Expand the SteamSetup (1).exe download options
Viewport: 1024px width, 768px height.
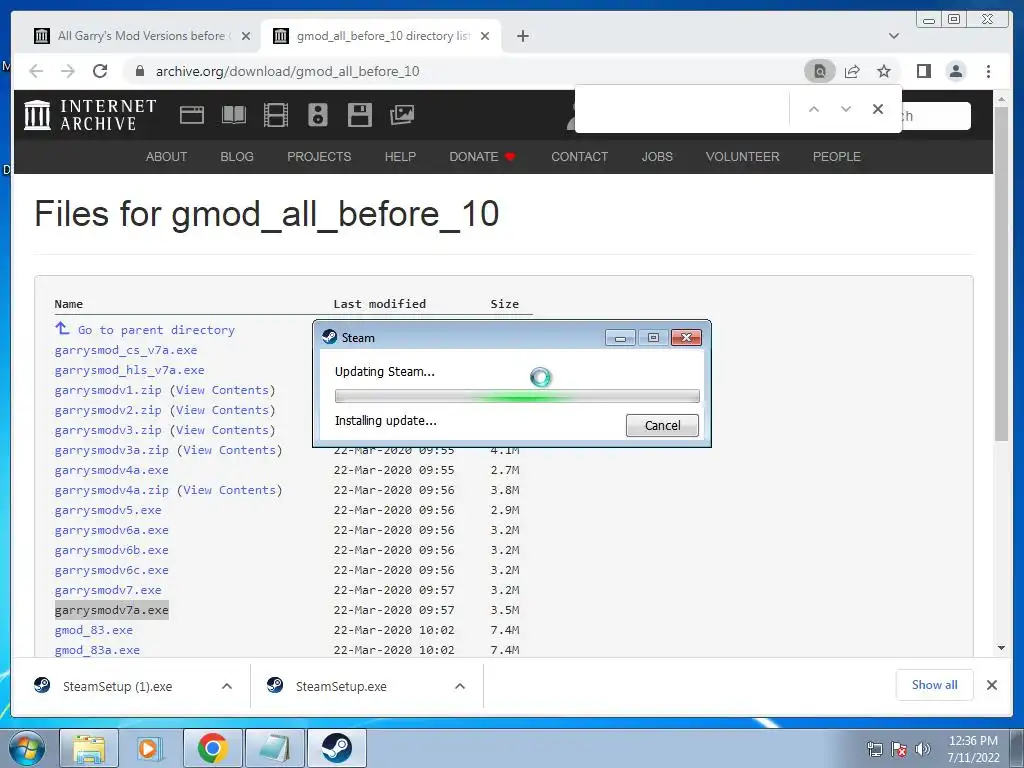[x=227, y=686]
